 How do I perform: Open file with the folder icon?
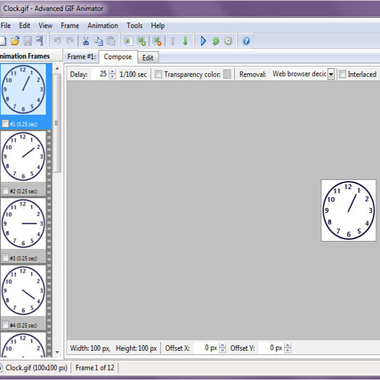[15, 41]
